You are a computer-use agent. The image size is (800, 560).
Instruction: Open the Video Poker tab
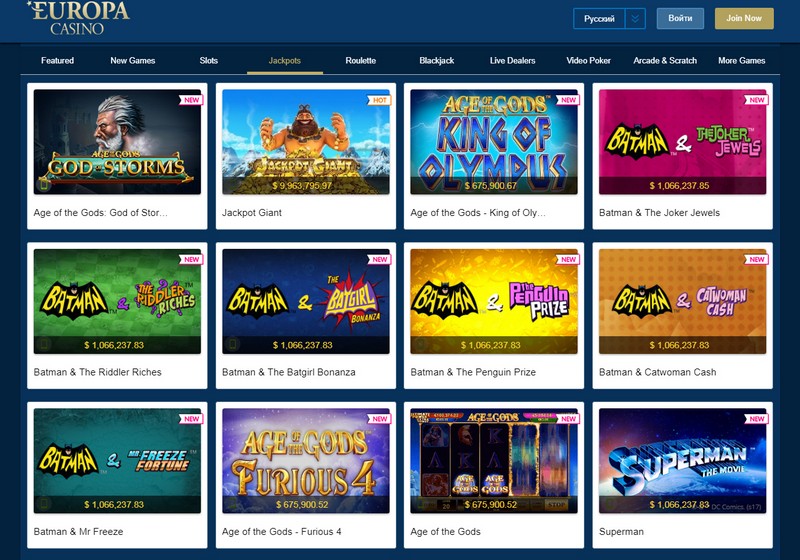[588, 60]
